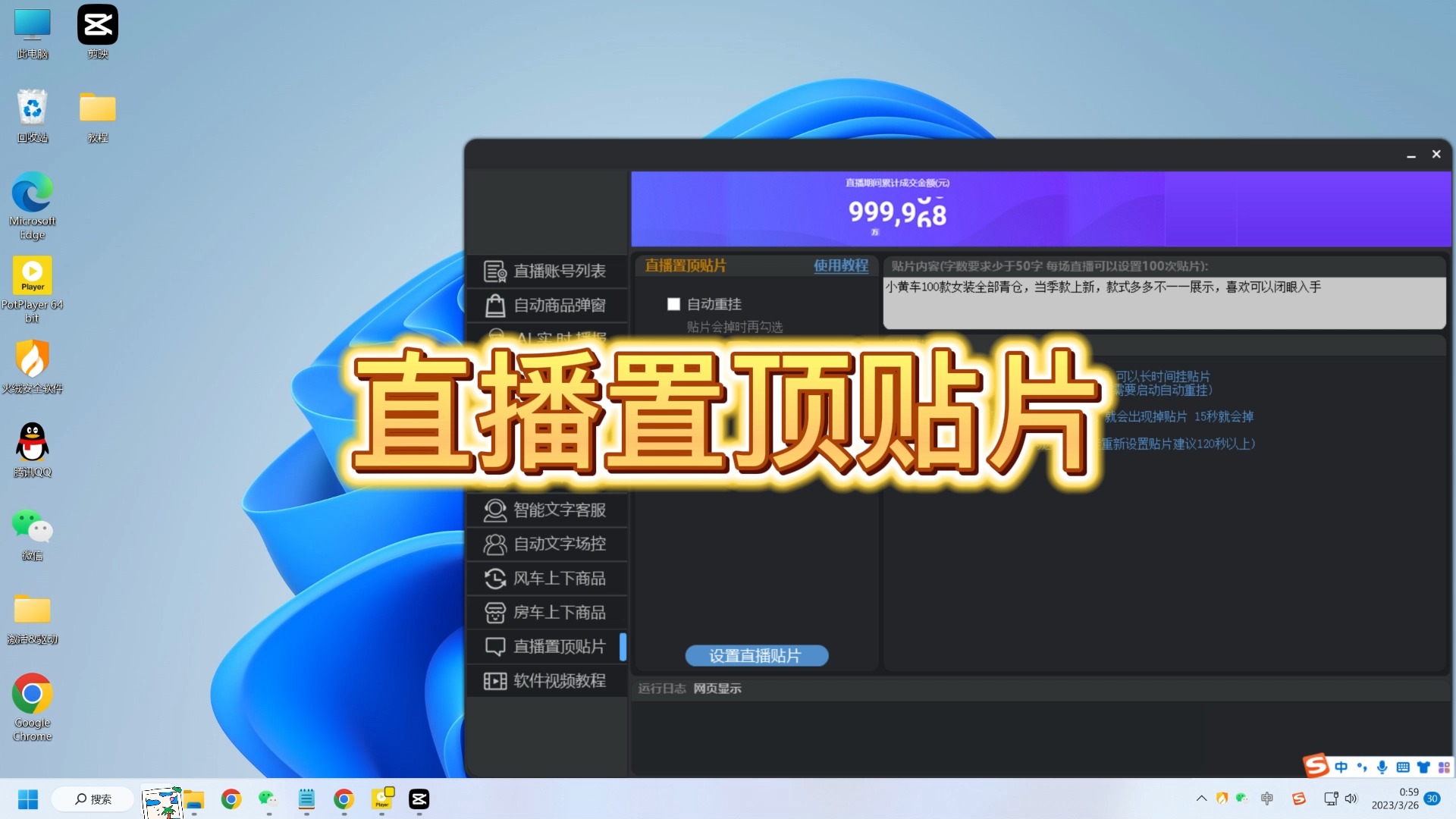
Task: Click the taskbar 搜索 search box
Action: tap(93, 799)
